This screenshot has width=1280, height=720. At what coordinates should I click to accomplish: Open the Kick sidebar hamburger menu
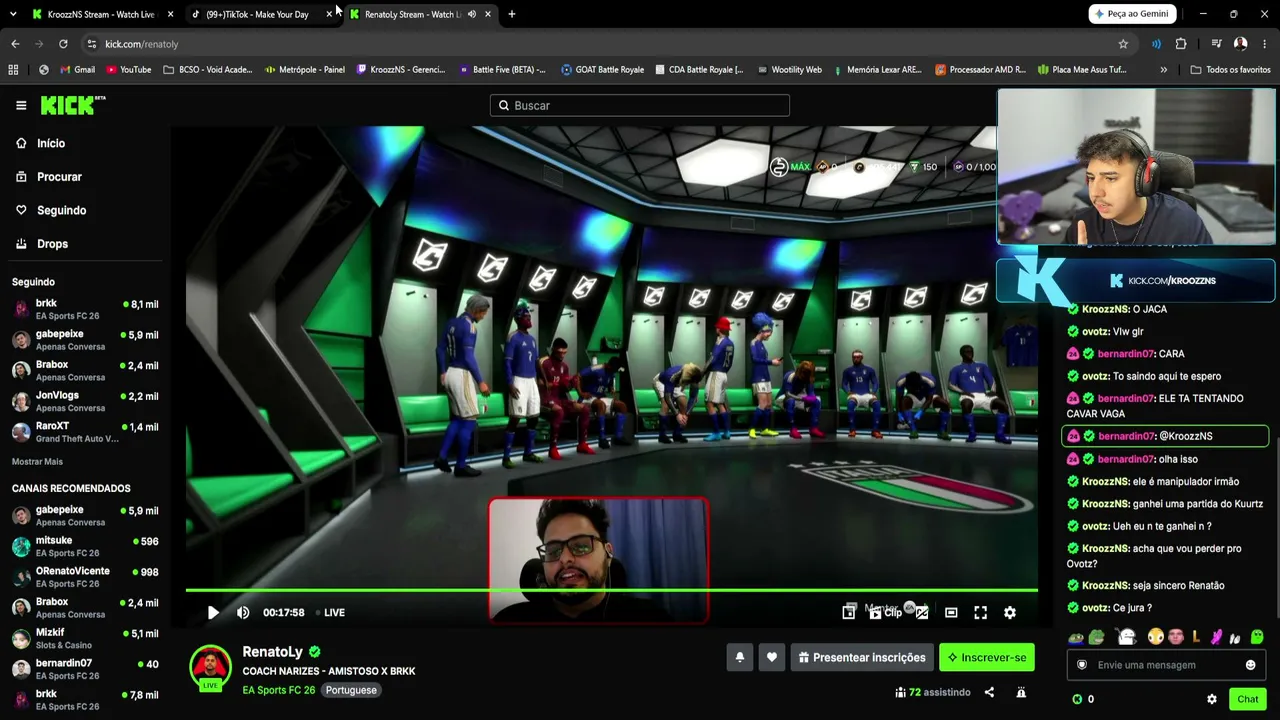click(21, 105)
